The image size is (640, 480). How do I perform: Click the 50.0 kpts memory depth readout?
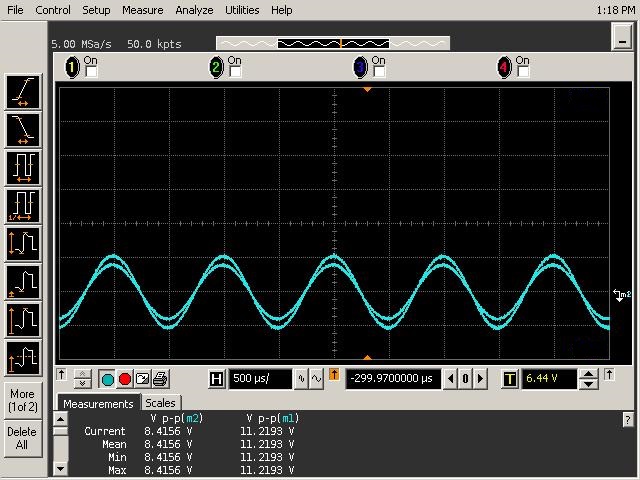click(x=154, y=44)
